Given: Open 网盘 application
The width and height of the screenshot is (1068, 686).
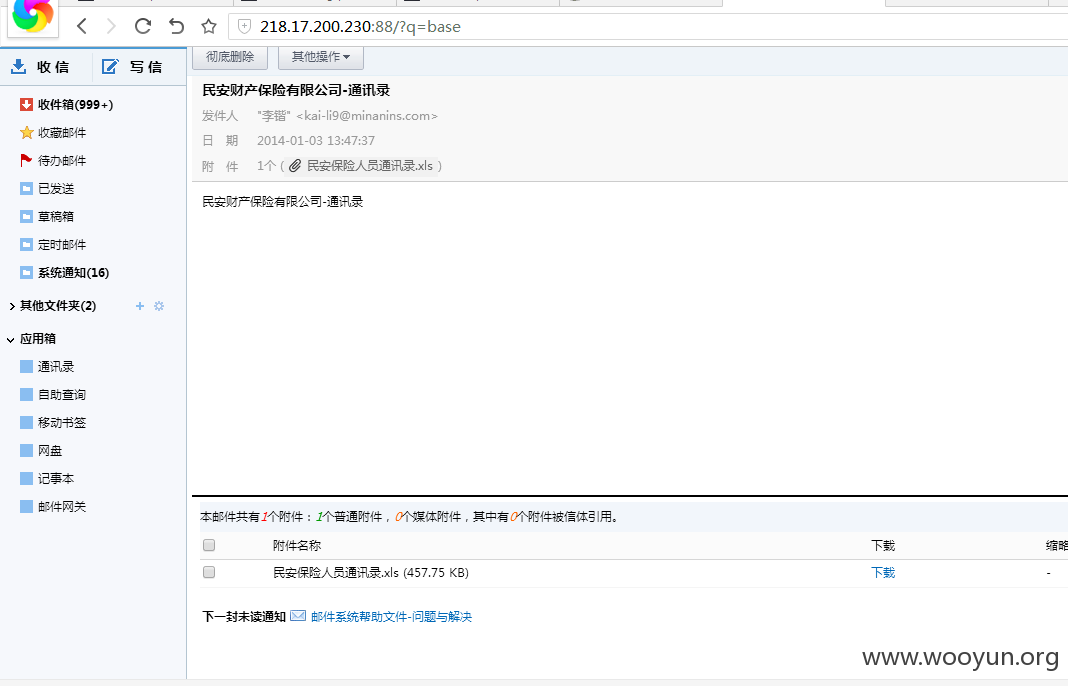Looking at the screenshot, I should tap(50, 450).
